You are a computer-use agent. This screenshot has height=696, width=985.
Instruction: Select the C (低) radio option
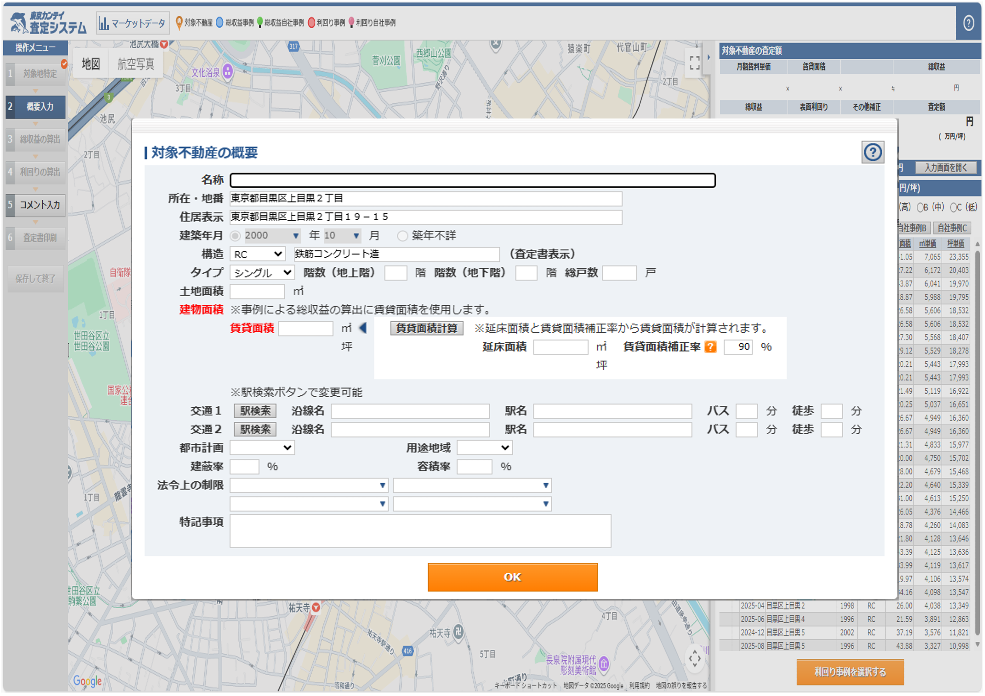953,207
